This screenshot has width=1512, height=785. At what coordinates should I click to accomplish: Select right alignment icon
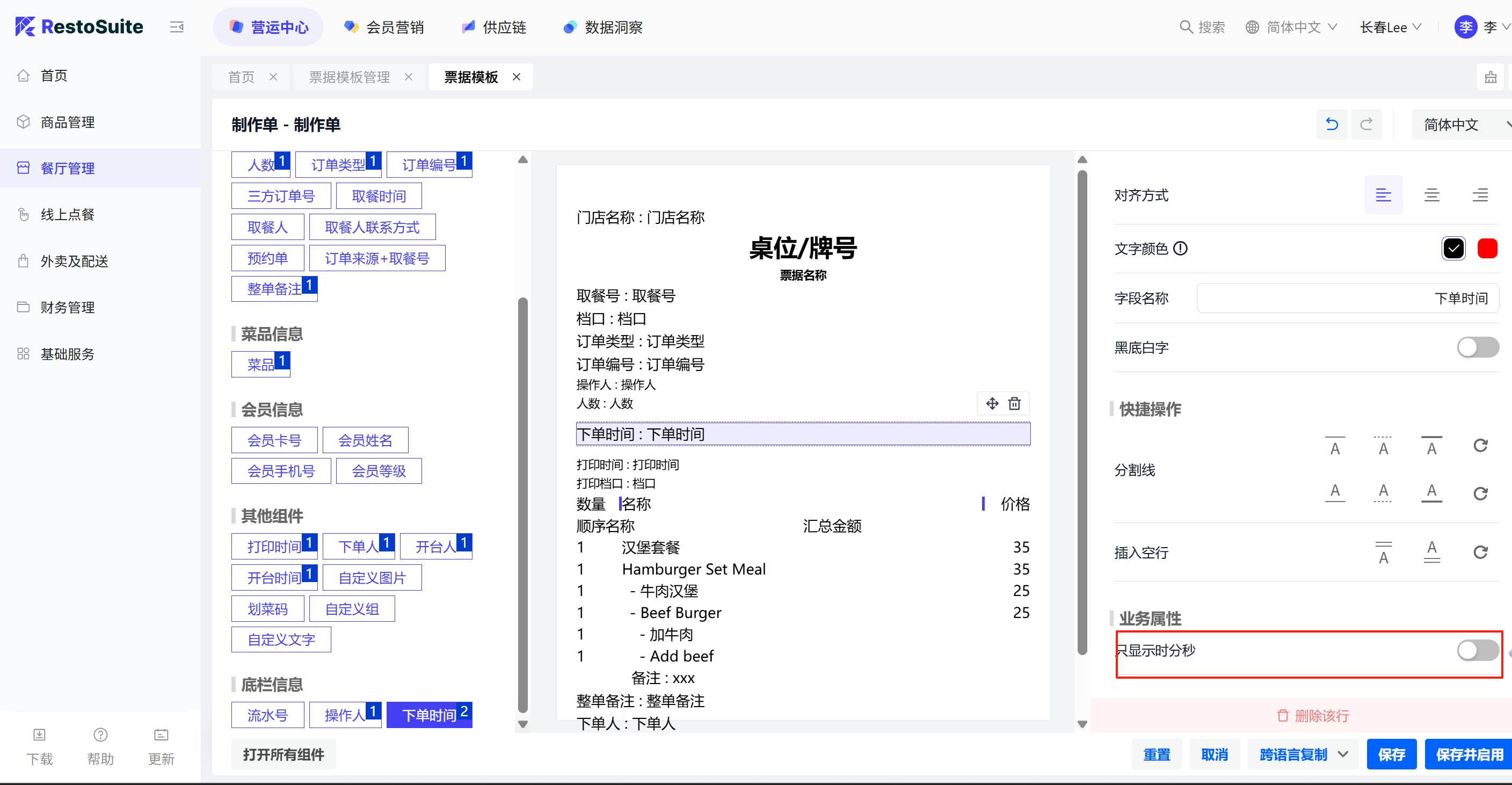point(1480,195)
